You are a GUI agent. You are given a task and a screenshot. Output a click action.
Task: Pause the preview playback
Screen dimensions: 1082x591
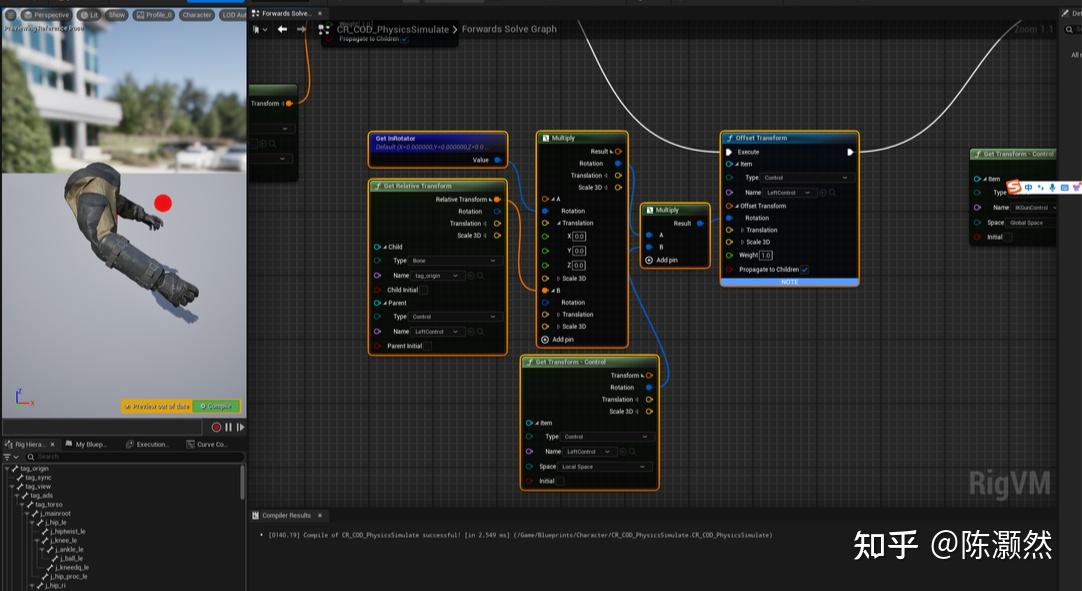pyautogui.click(x=228, y=427)
